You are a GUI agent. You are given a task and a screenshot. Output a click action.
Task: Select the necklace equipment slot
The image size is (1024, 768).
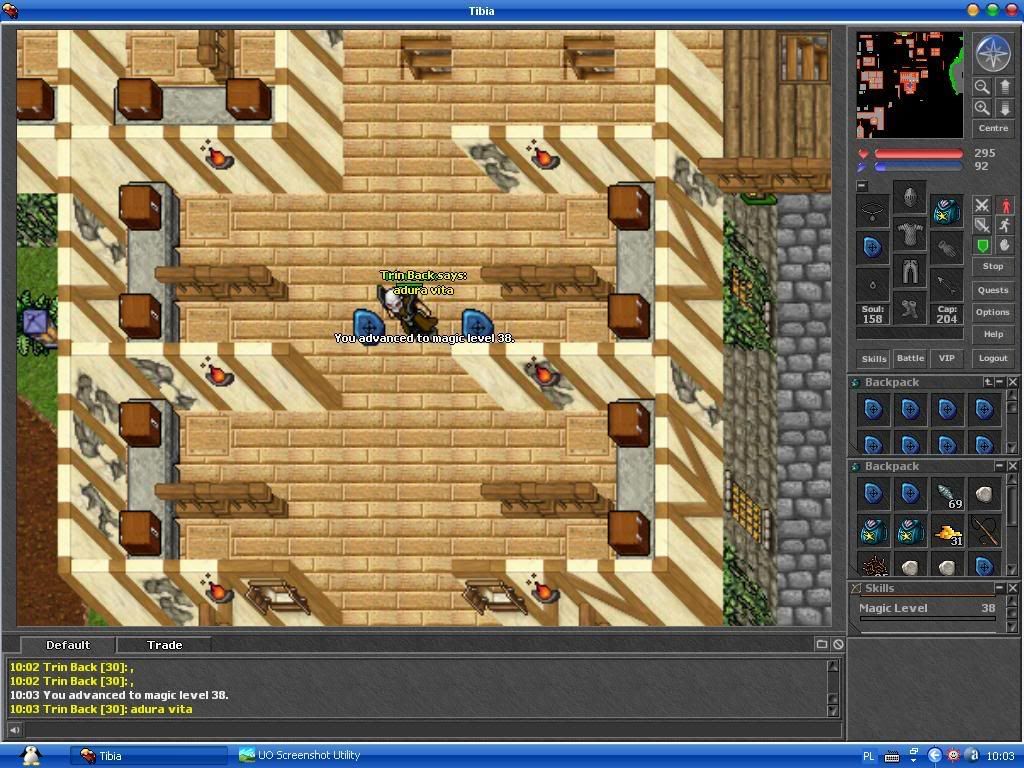(x=873, y=210)
